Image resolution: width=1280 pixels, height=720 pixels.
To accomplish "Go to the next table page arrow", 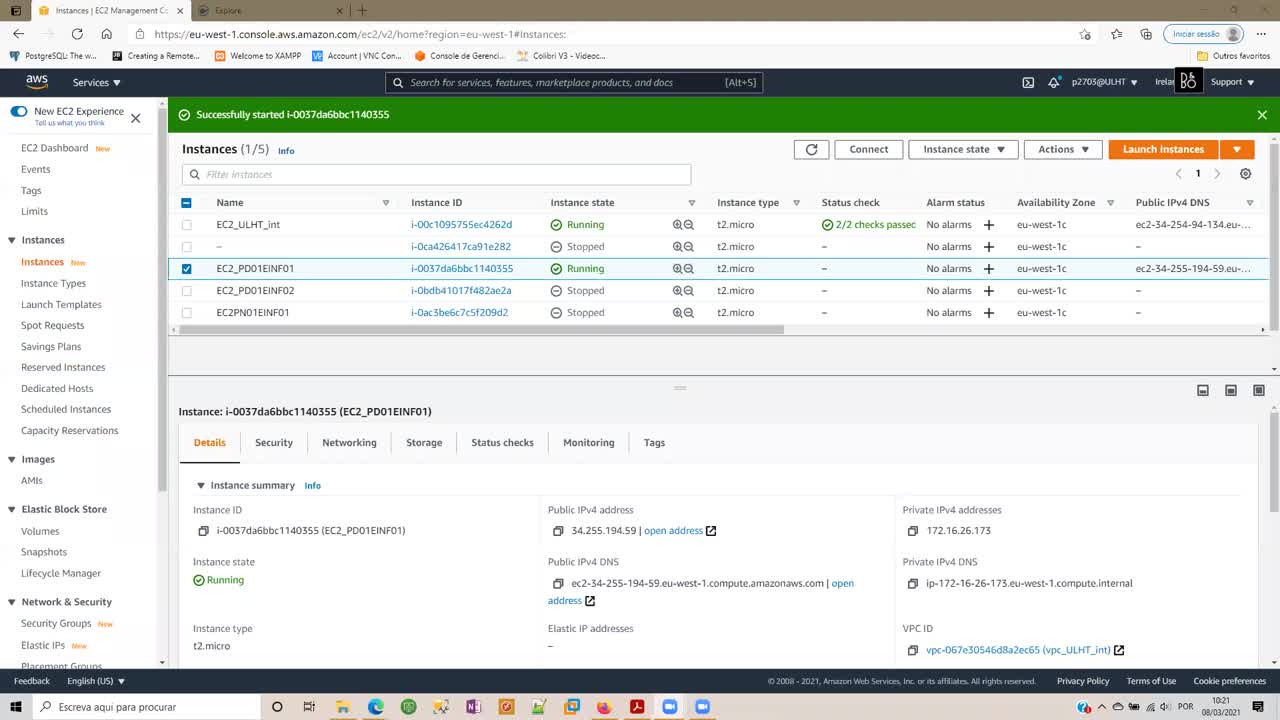I will [x=1217, y=174].
